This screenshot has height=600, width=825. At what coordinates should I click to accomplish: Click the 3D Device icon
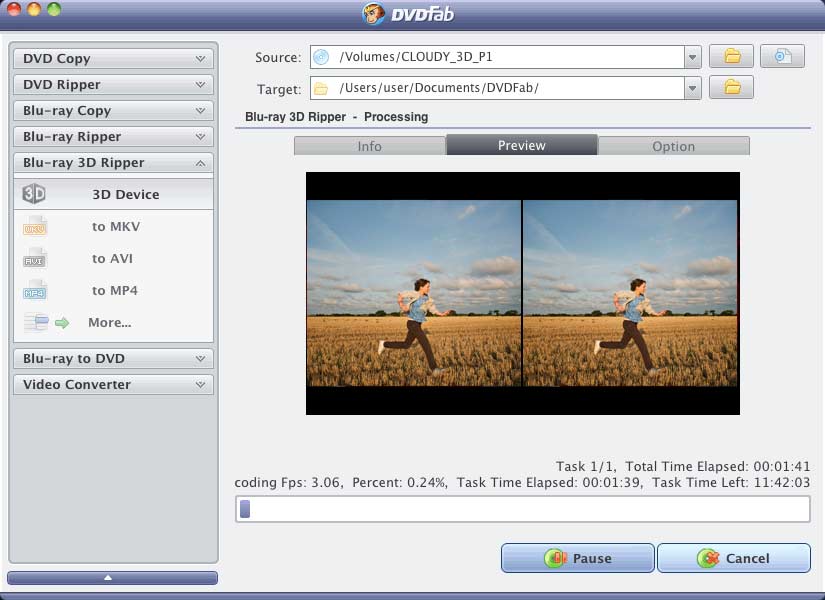34,194
